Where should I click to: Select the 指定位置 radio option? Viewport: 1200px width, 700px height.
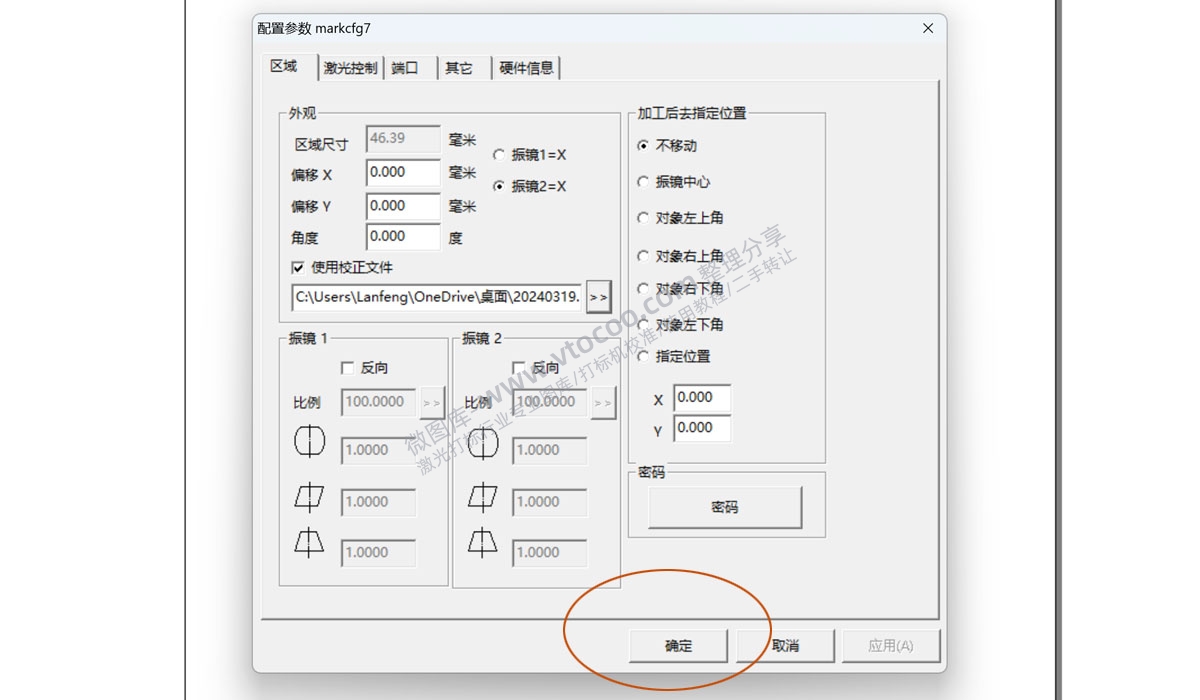pyautogui.click(x=641, y=356)
